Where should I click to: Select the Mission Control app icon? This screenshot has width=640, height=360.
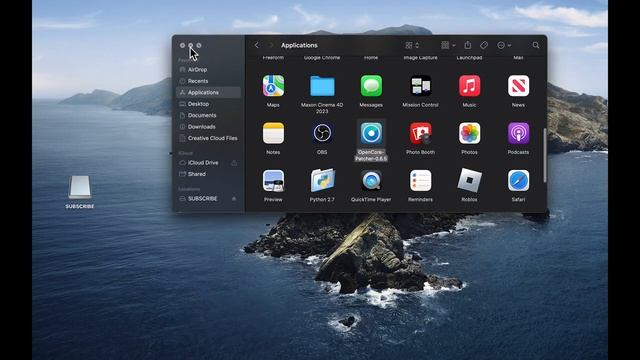click(x=420, y=86)
